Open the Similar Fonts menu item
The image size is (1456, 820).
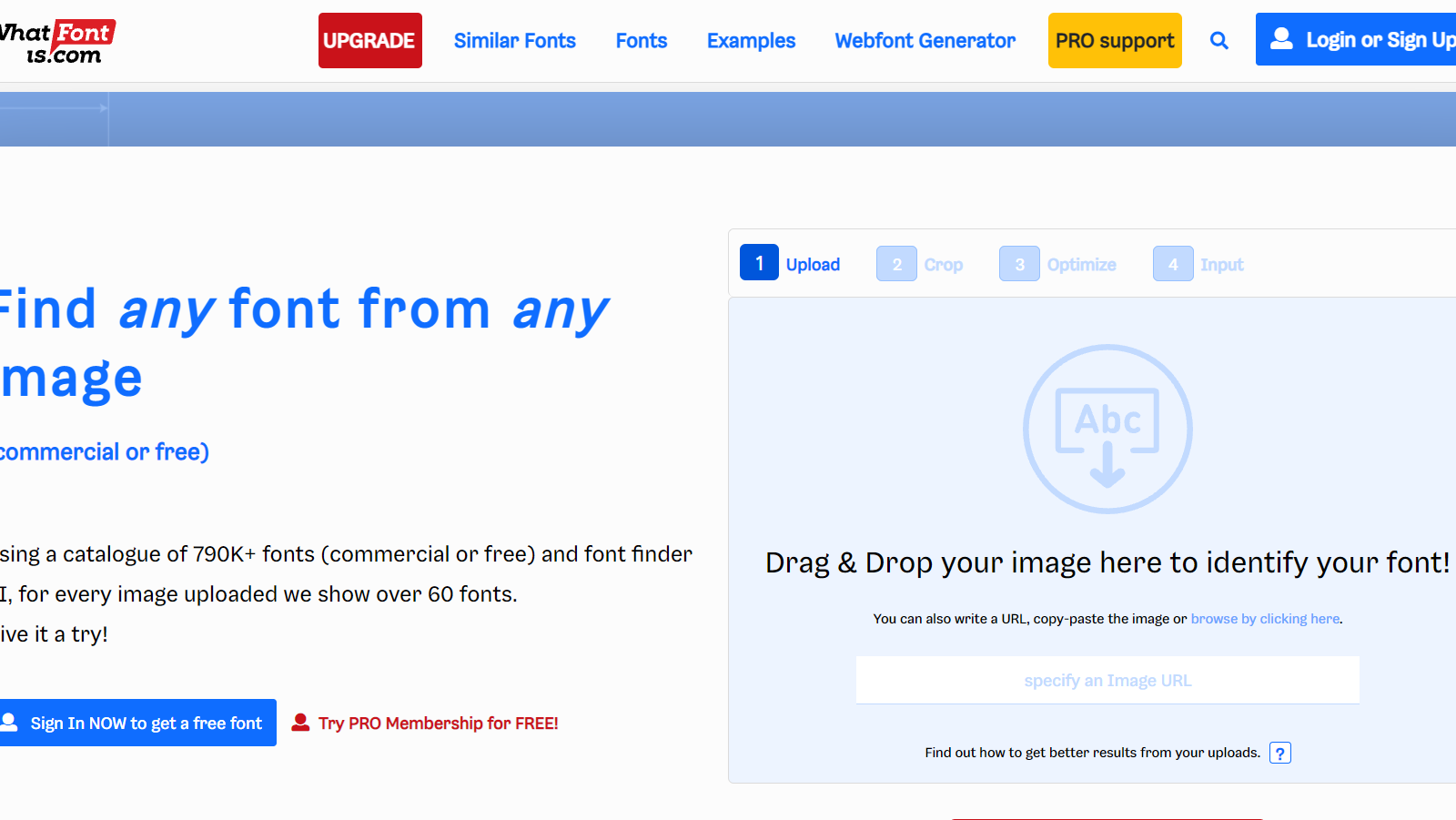[514, 41]
